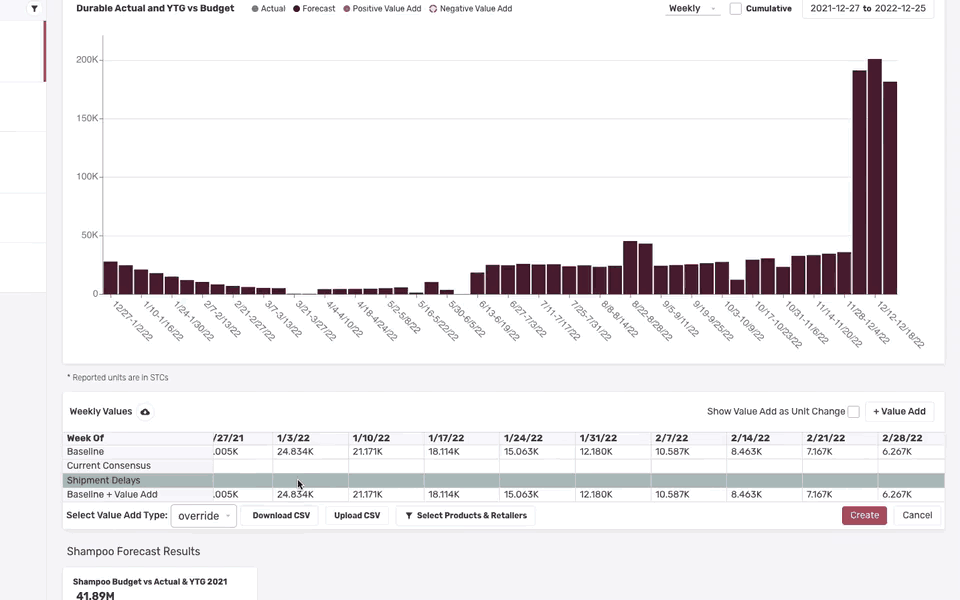Click the Actual legend dot
The width and height of the screenshot is (960, 600).
(255, 9)
